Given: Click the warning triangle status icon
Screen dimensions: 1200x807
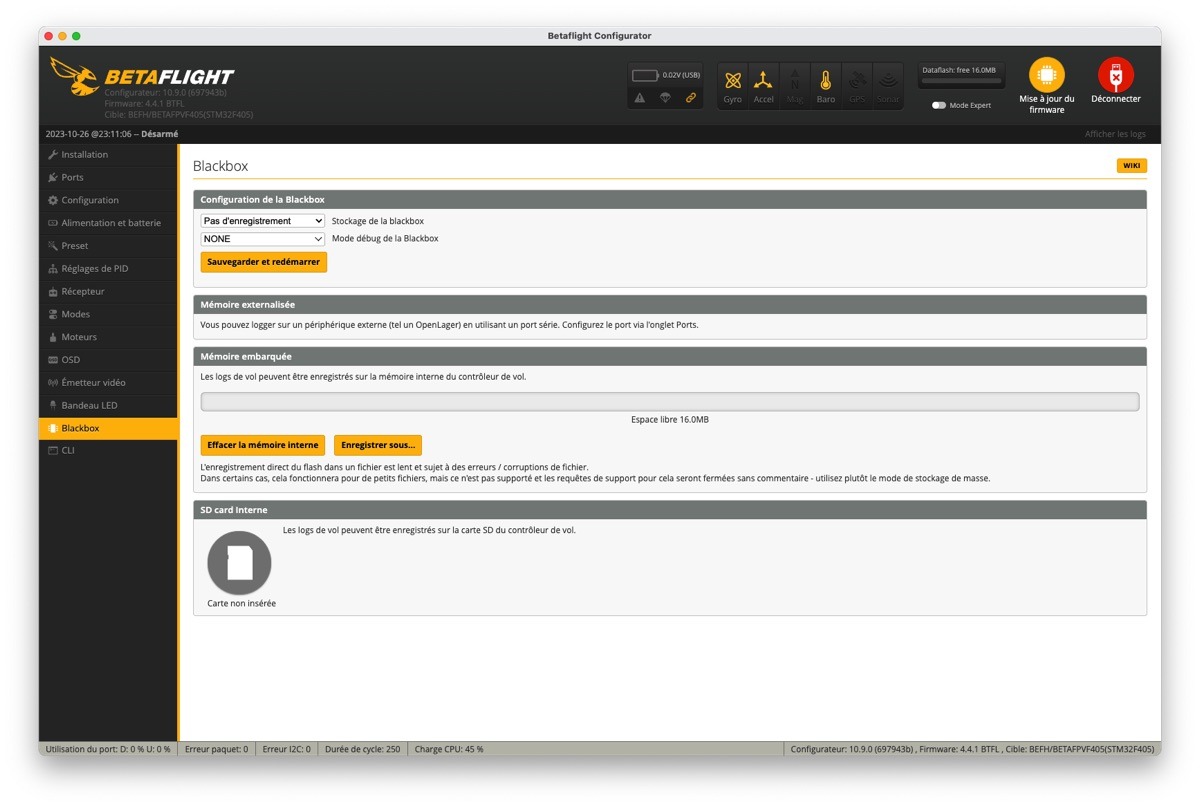Looking at the screenshot, I should 640,97.
